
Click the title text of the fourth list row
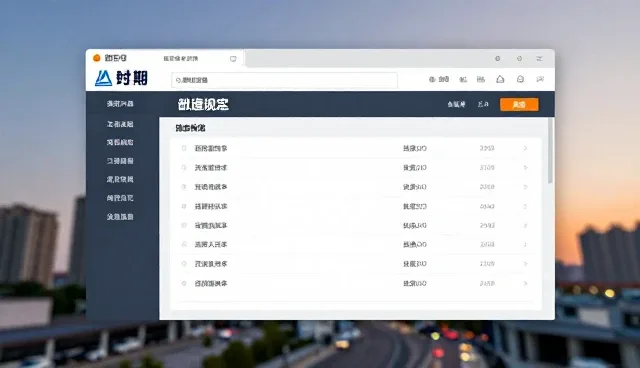click(x=211, y=206)
